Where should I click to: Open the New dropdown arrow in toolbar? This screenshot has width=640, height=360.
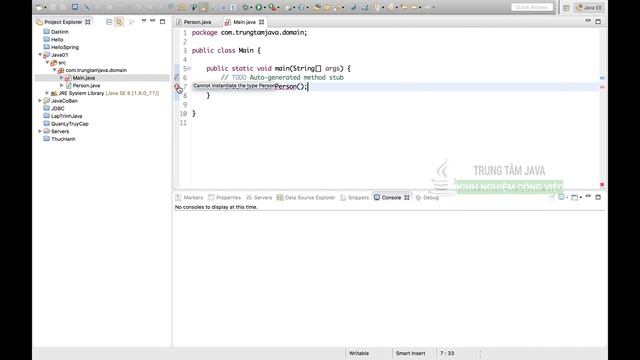pos(45,7)
